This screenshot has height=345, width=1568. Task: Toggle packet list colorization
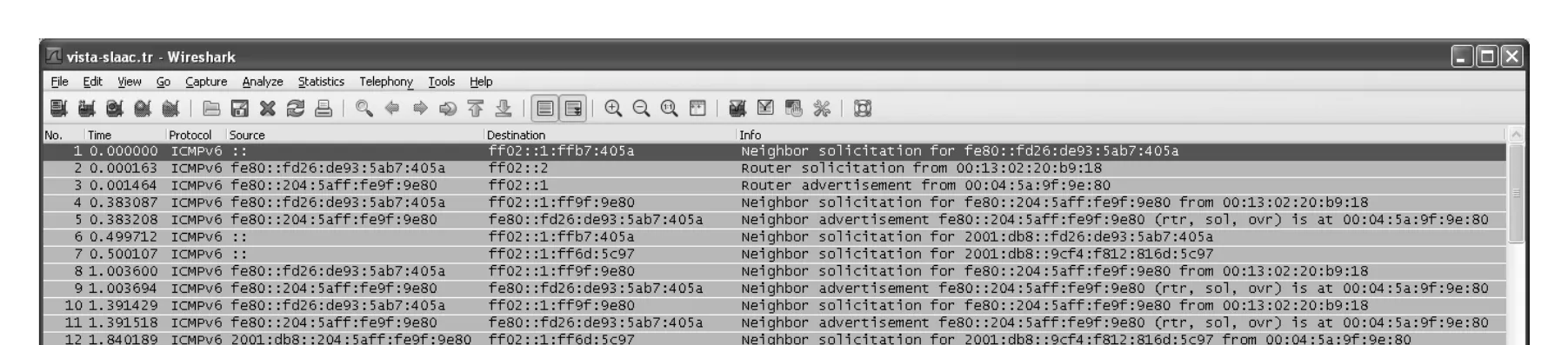tap(545, 109)
